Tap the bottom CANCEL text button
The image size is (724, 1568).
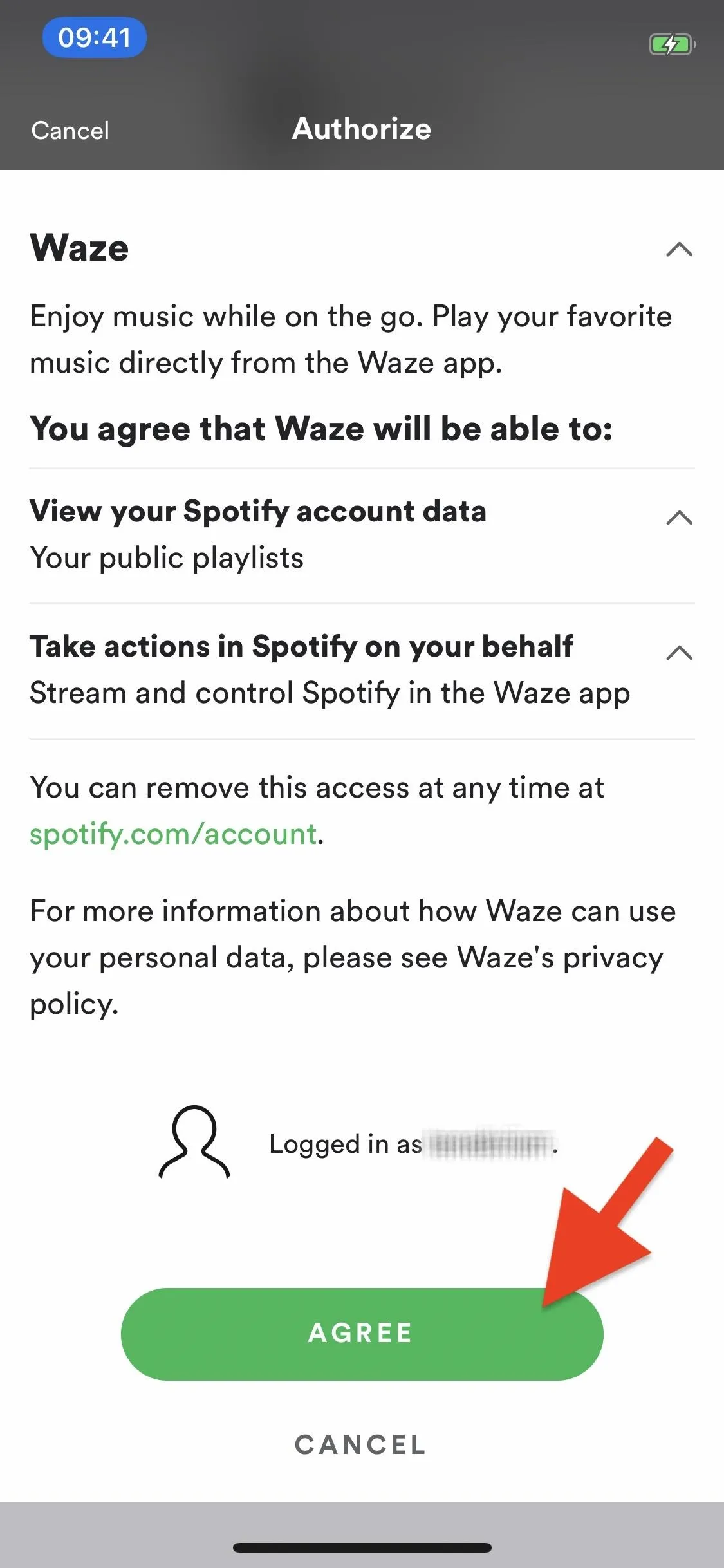360,1445
